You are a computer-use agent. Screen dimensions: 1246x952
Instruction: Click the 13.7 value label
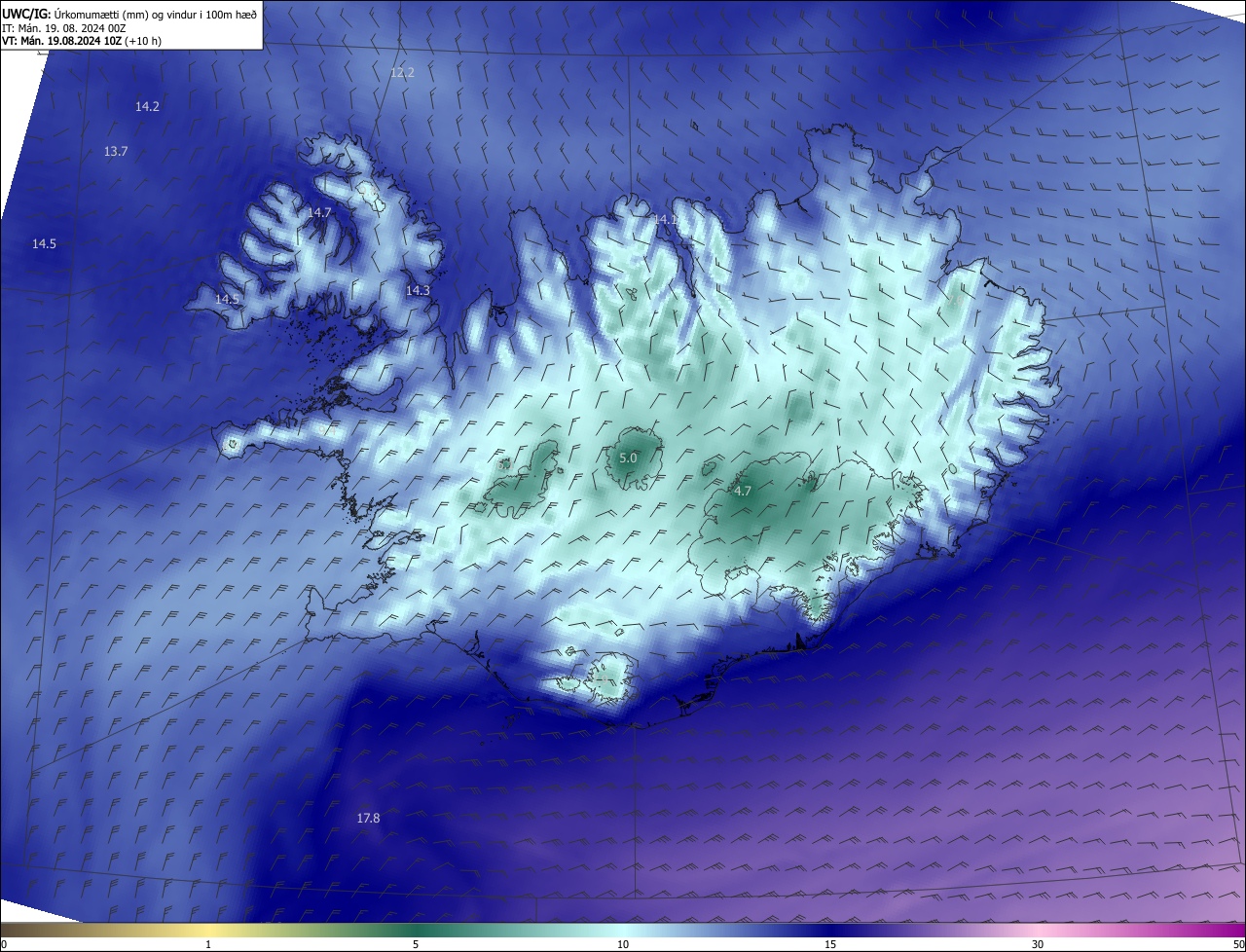[x=116, y=152]
